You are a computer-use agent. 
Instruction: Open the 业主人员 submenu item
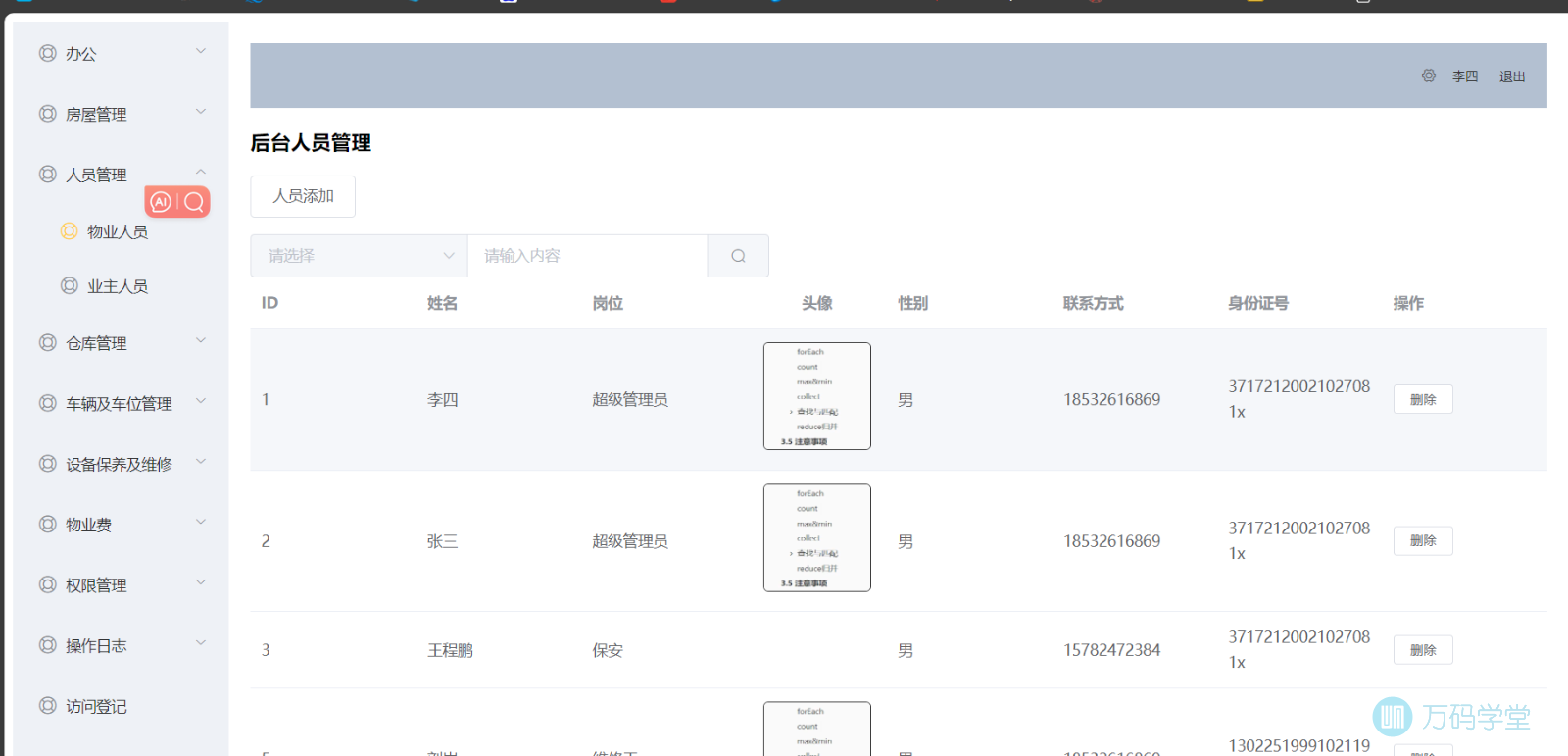pos(121,285)
